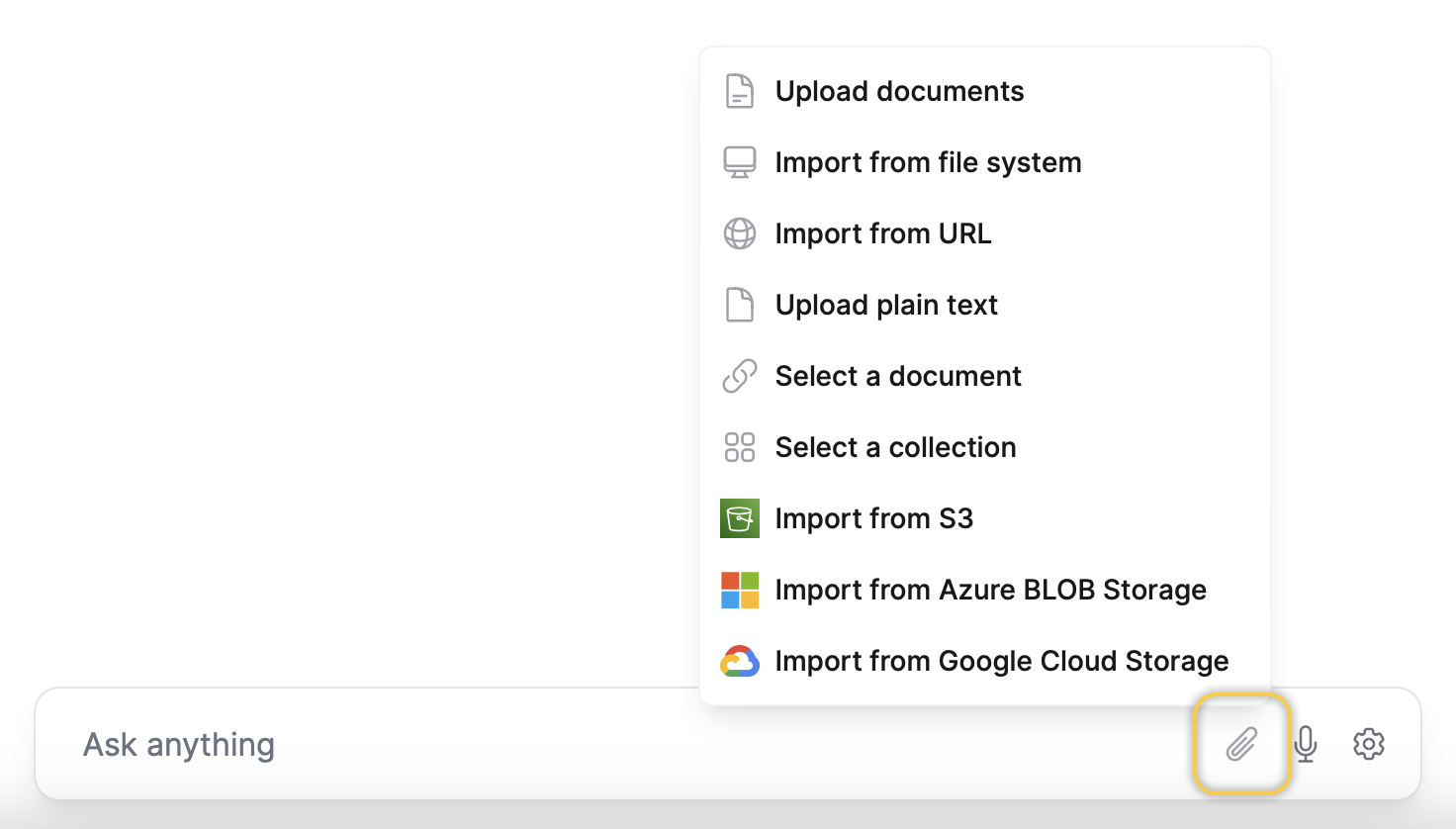Choose Import from Google Cloud Storage

point(985,661)
